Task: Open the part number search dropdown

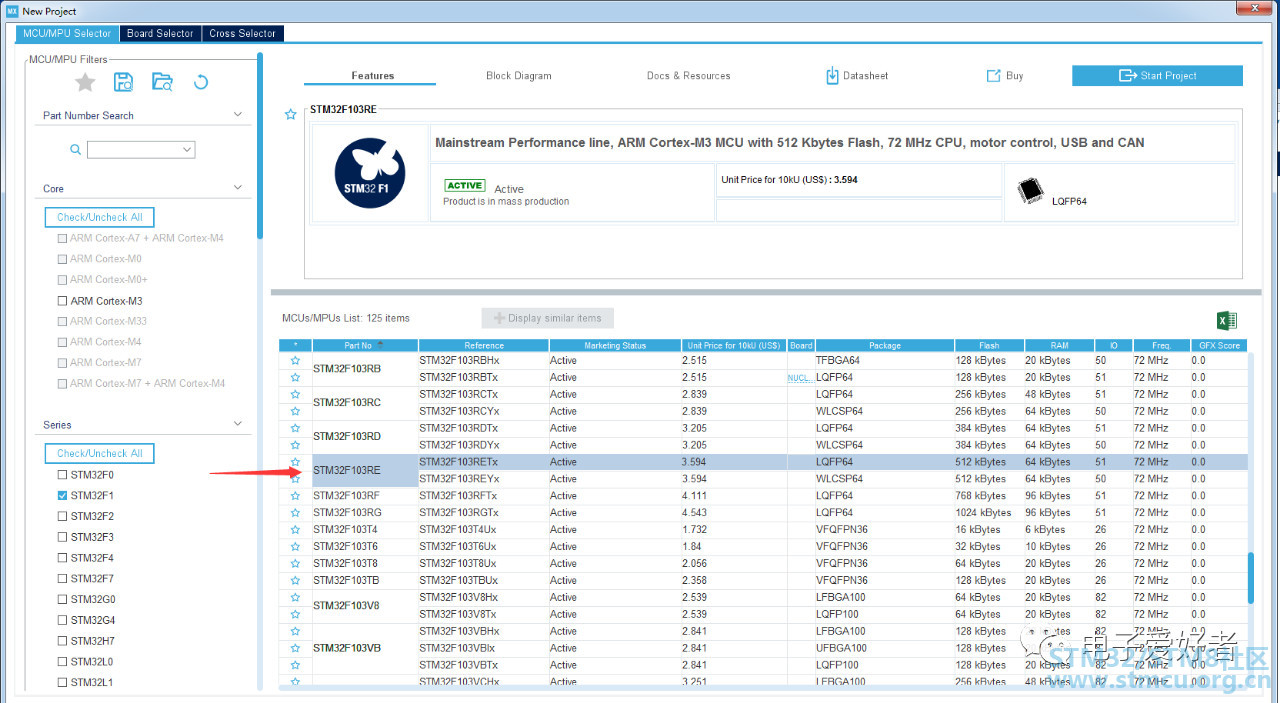Action: click(x=187, y=150)
